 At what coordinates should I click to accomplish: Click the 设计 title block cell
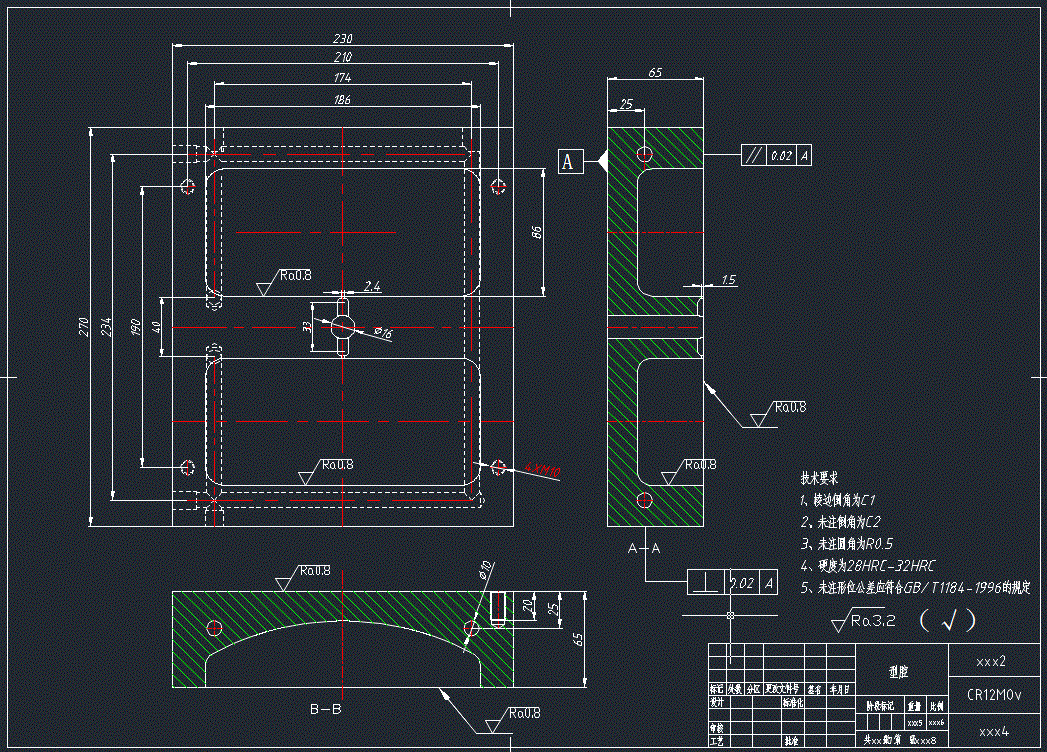(x=717, y=703)
